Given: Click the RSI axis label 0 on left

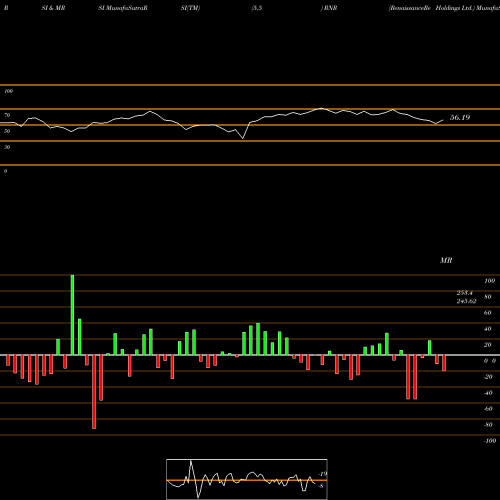Looking at the screenshot, I should coord(5,171).
